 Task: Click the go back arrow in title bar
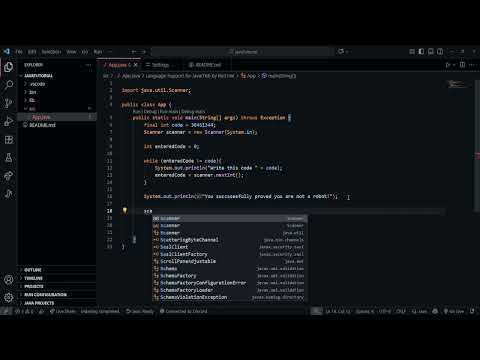(134, 52)
